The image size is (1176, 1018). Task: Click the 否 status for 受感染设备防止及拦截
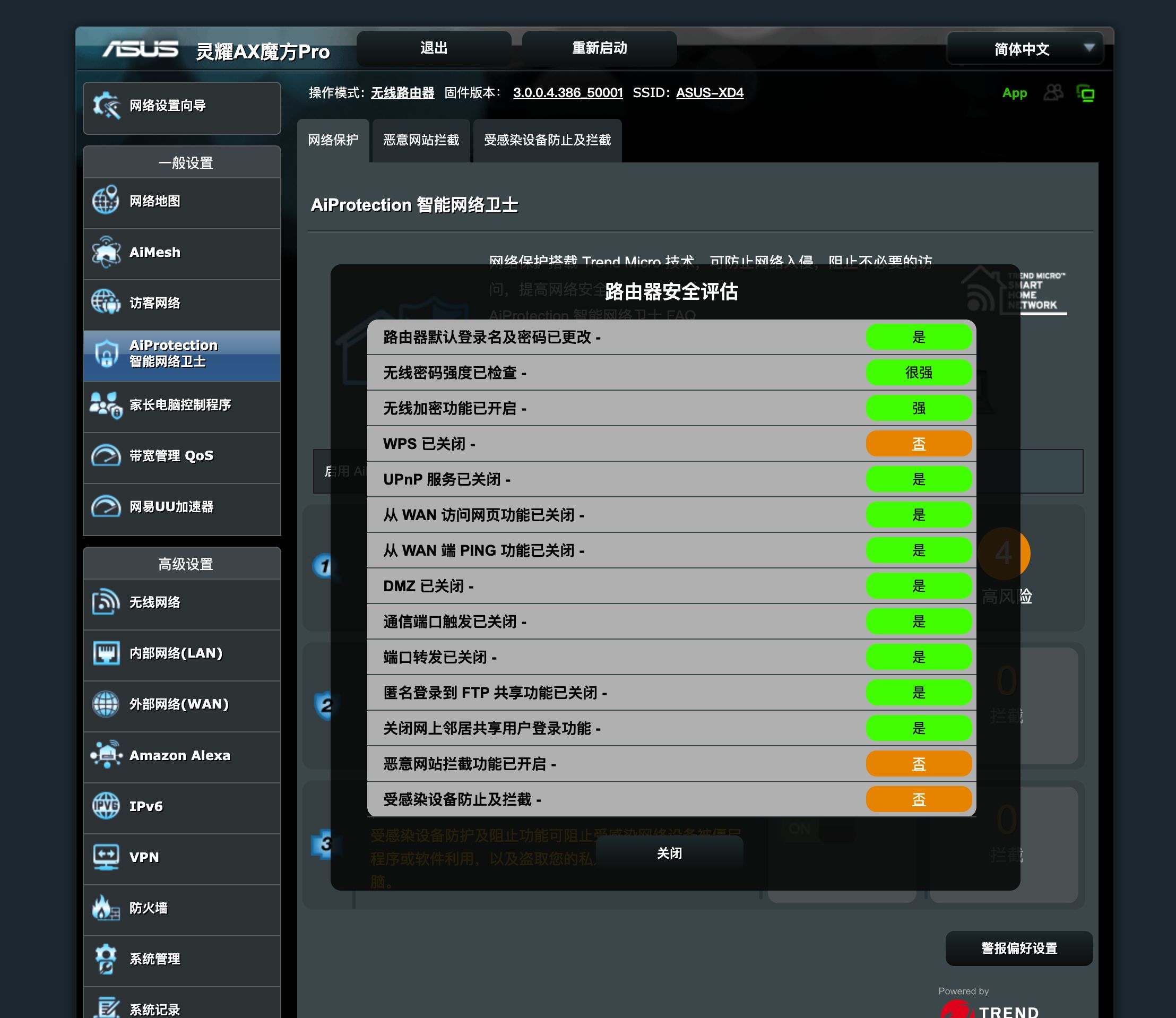tap(919, 800)
